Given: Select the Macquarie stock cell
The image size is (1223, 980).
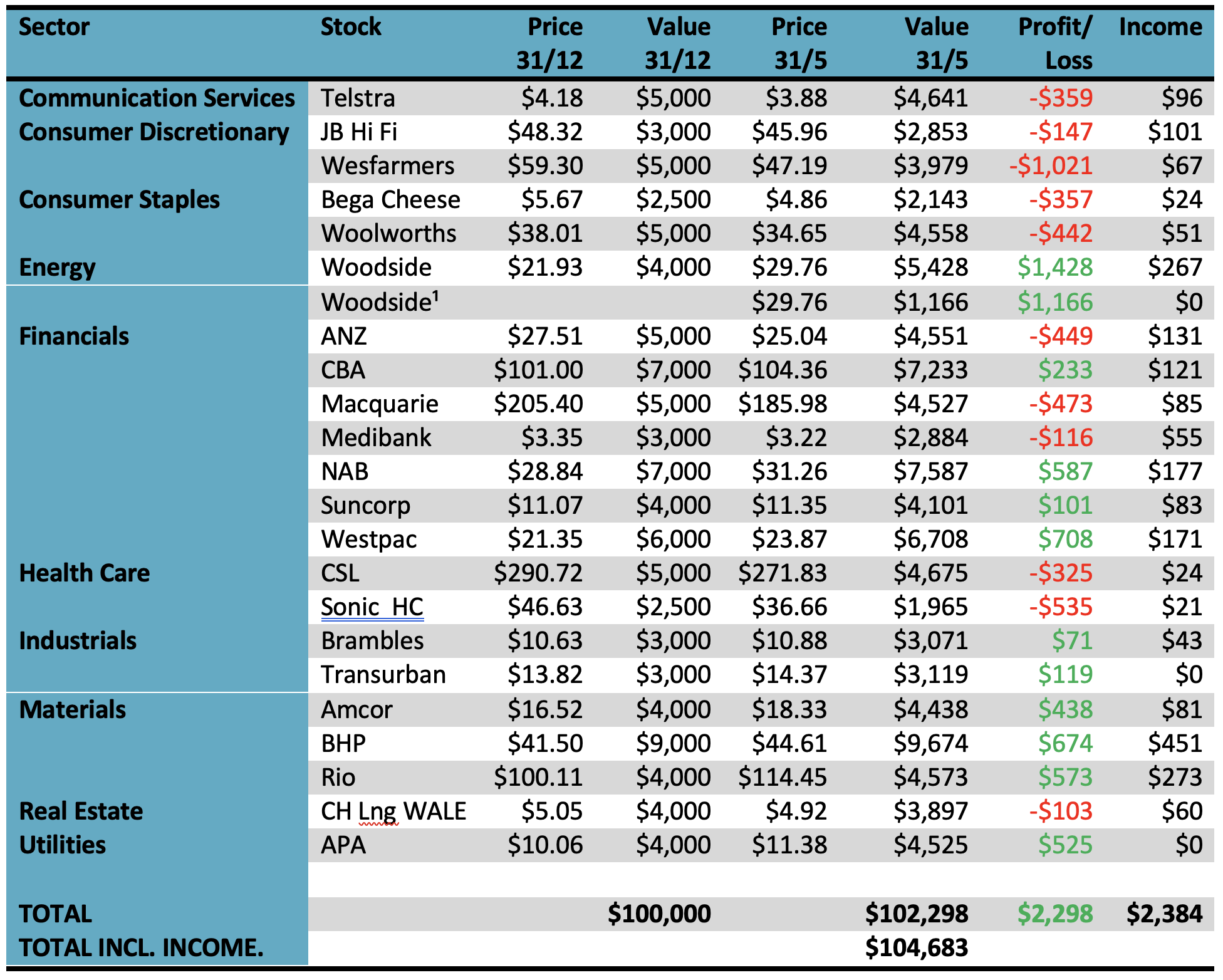Looking at the screenshot, I should pos(379,404).
